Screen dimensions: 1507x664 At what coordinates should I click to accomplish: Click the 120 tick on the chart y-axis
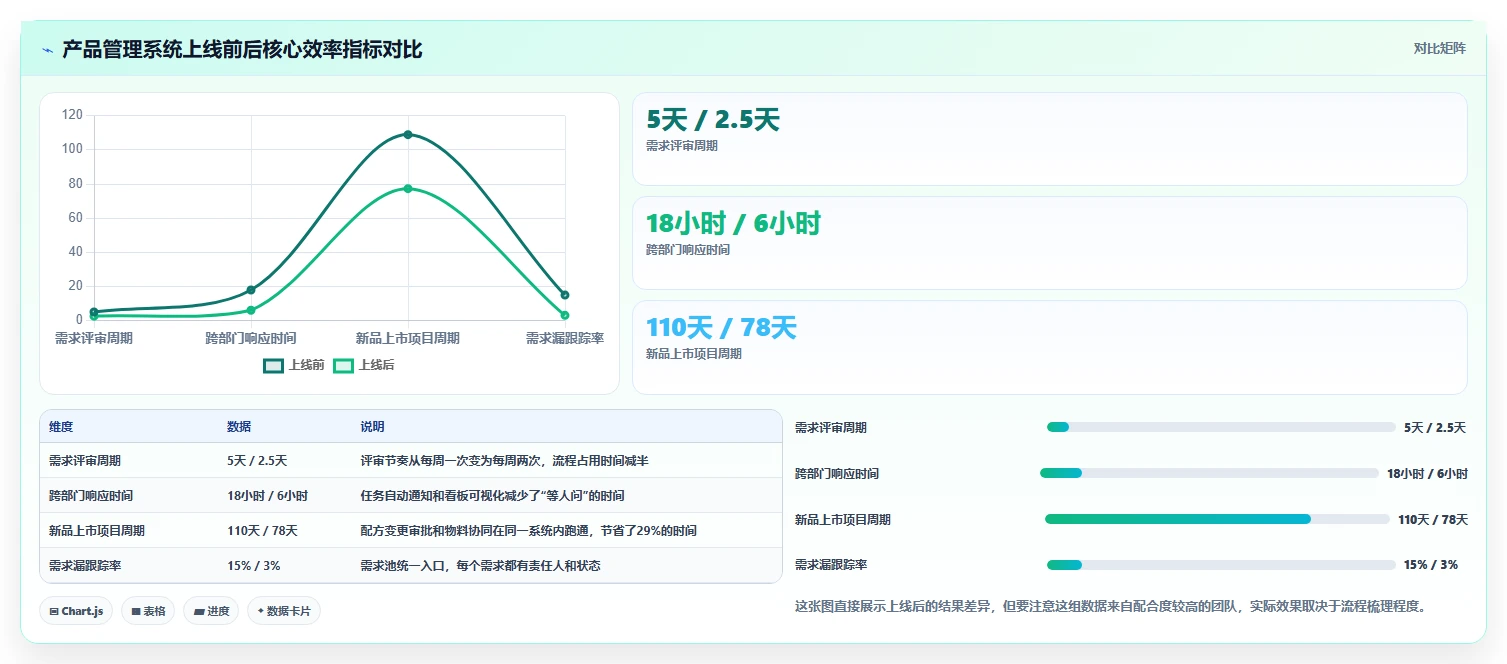(x=72, y=115)
